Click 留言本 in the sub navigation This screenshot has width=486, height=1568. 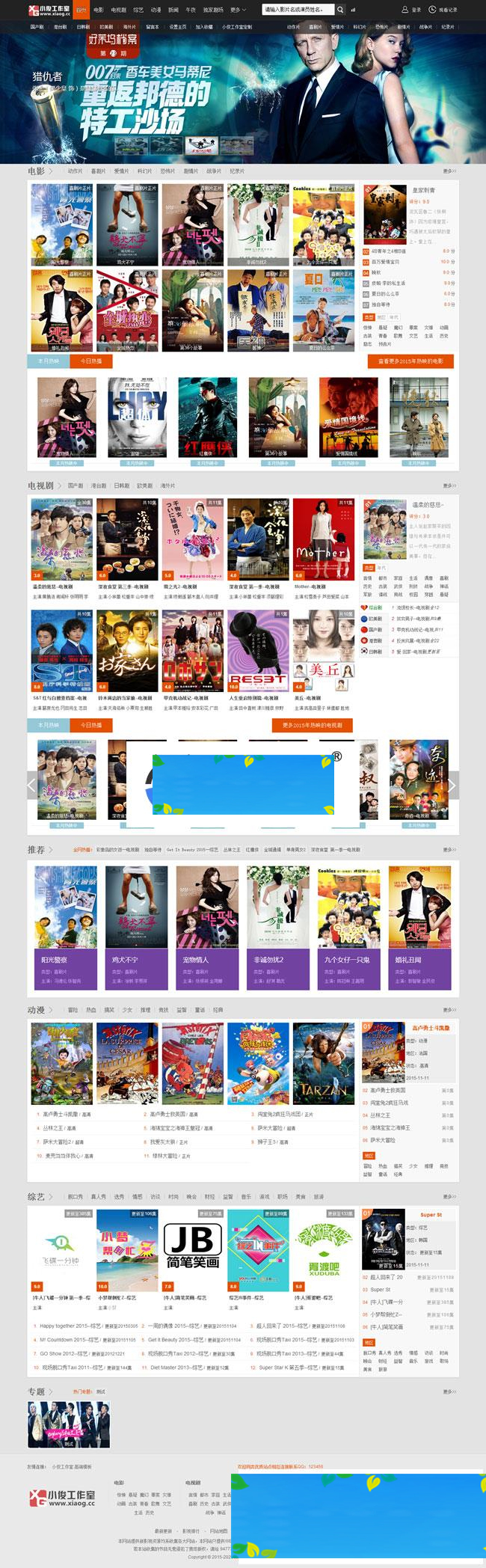[x=152, y=27]
